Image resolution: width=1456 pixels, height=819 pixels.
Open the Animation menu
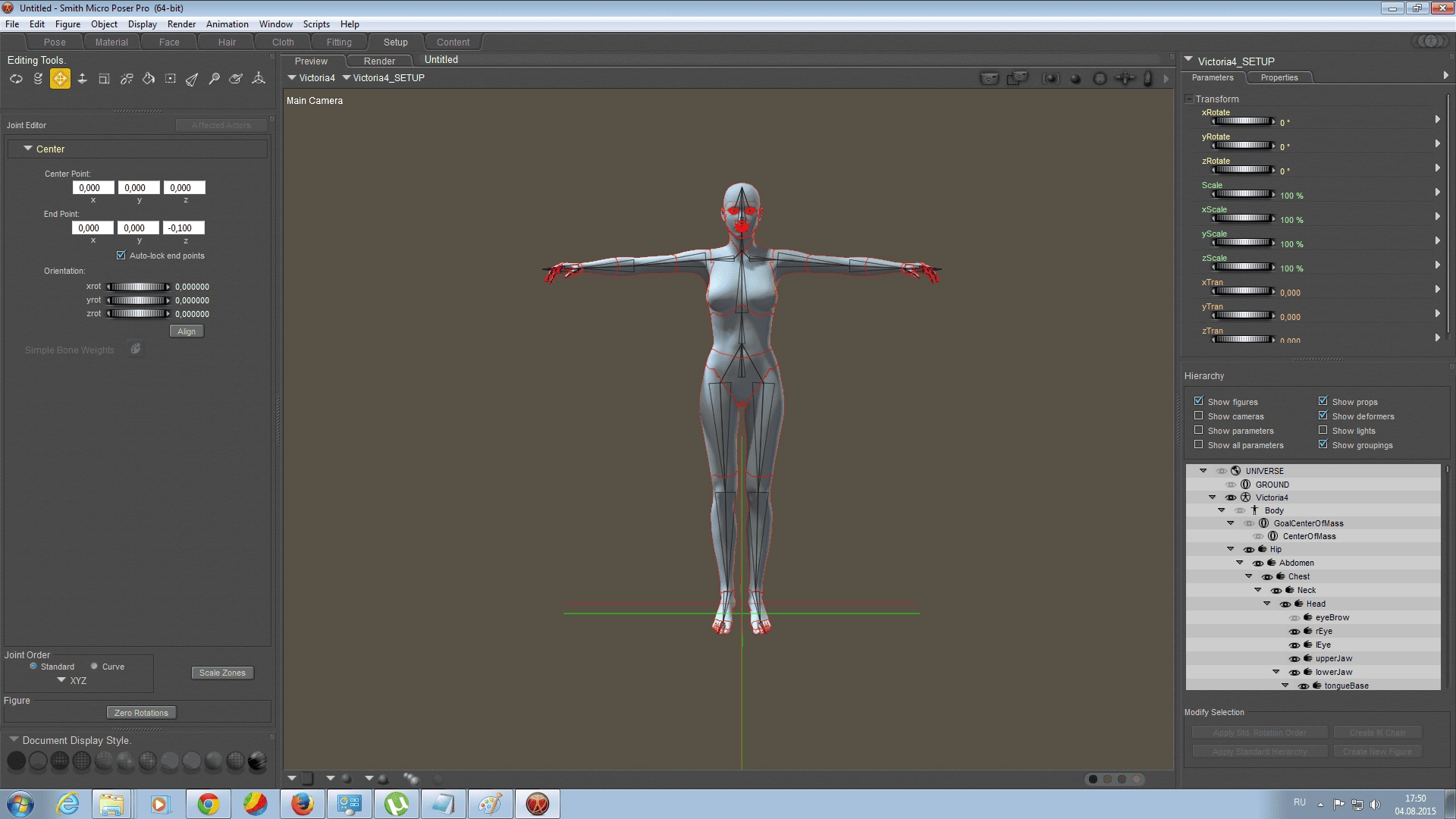pyautogui.click(x=227, y=24)
